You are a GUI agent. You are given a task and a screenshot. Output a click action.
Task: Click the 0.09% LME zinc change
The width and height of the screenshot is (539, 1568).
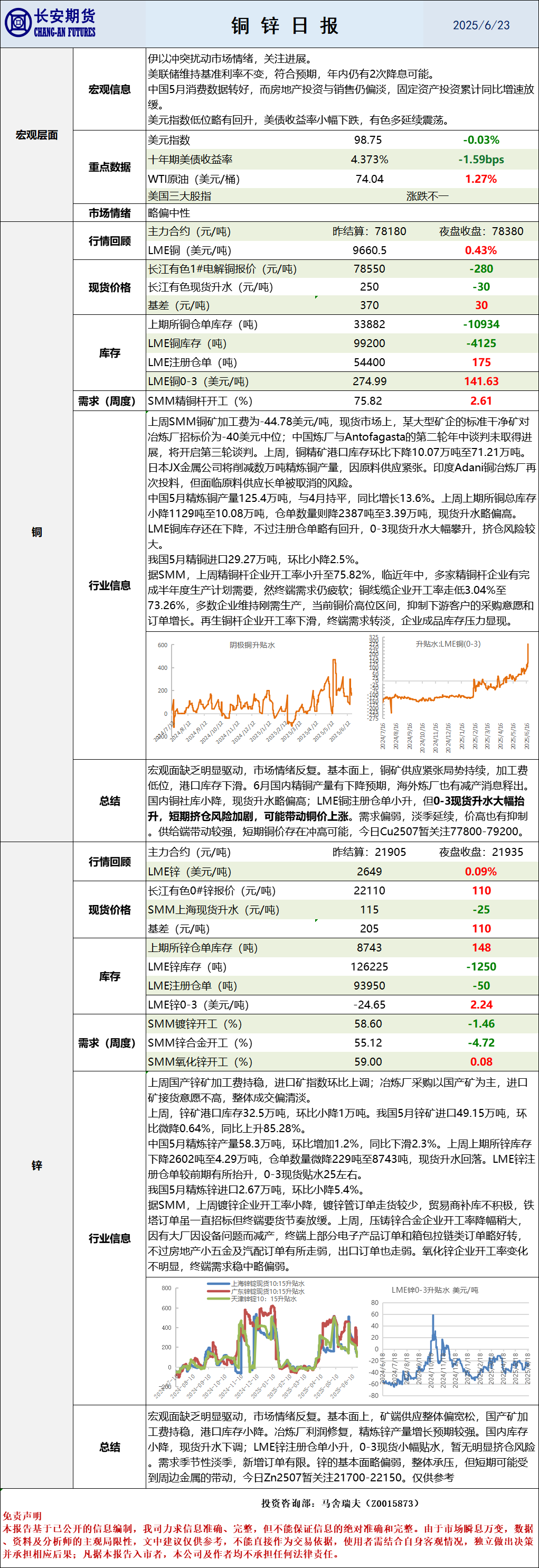pos(481,872)
